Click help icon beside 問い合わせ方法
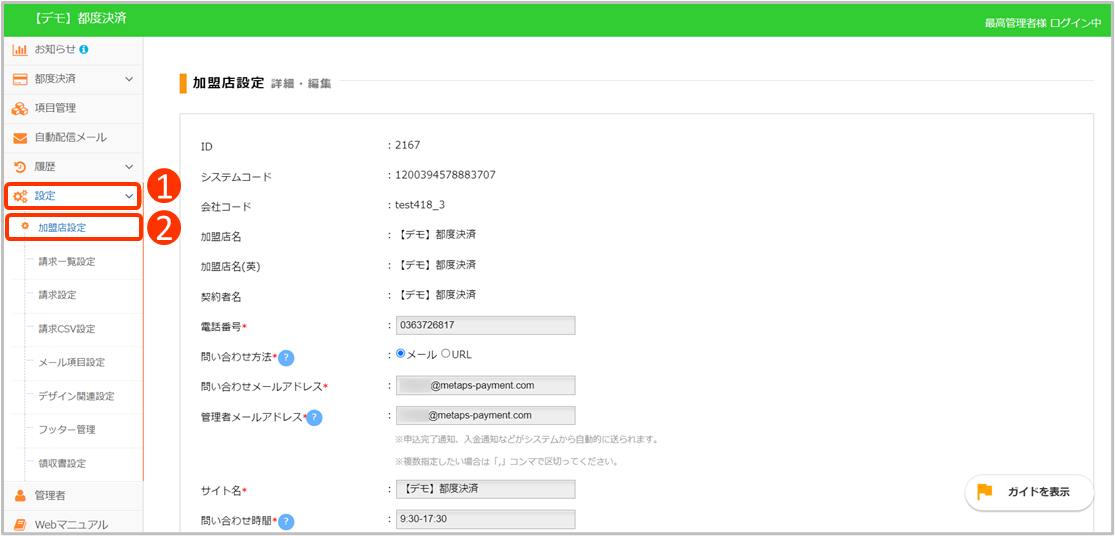1115x536 pixels. pos(285,357)
